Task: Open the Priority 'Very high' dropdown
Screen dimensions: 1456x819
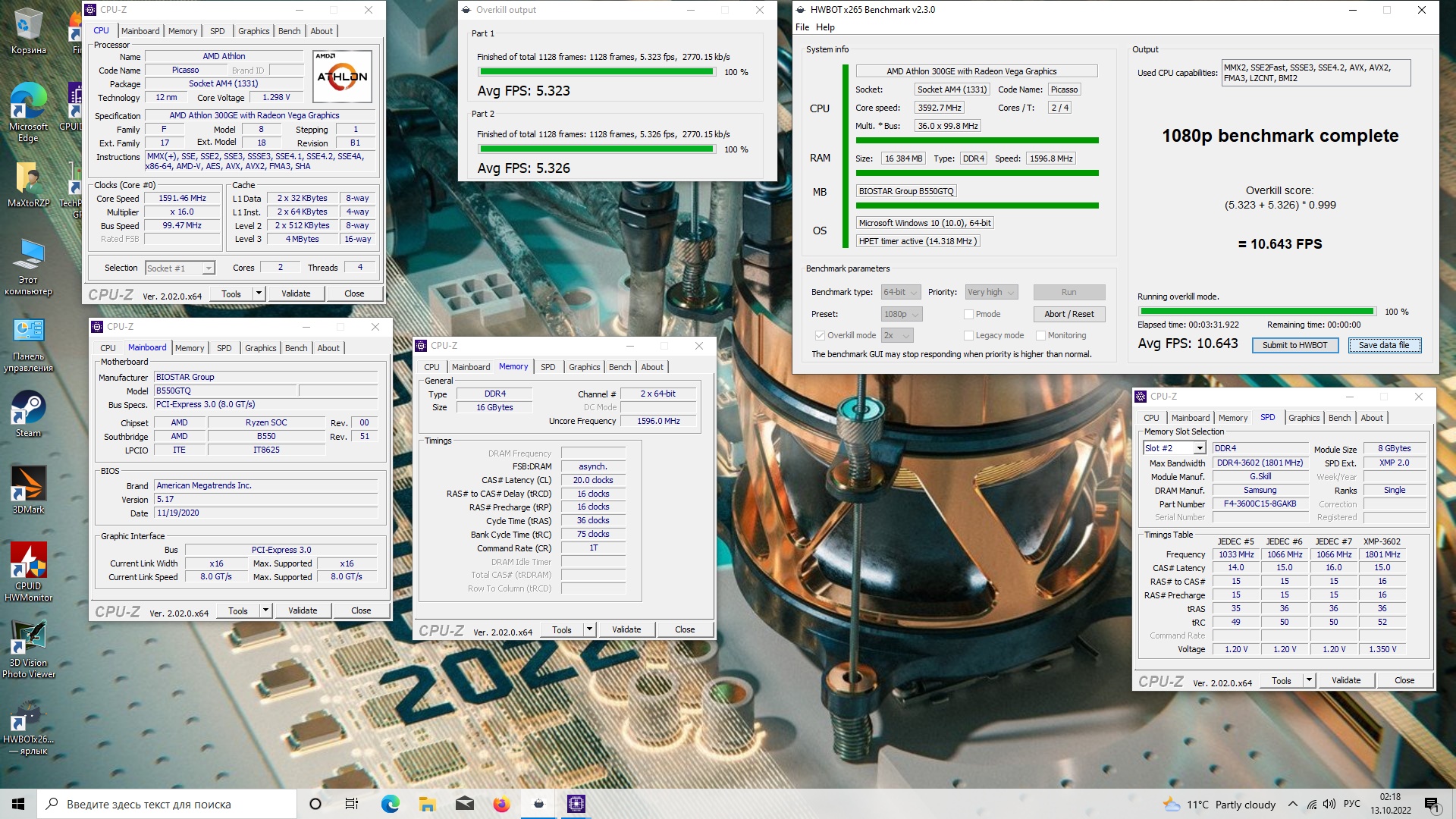Action: coord(990,292)
